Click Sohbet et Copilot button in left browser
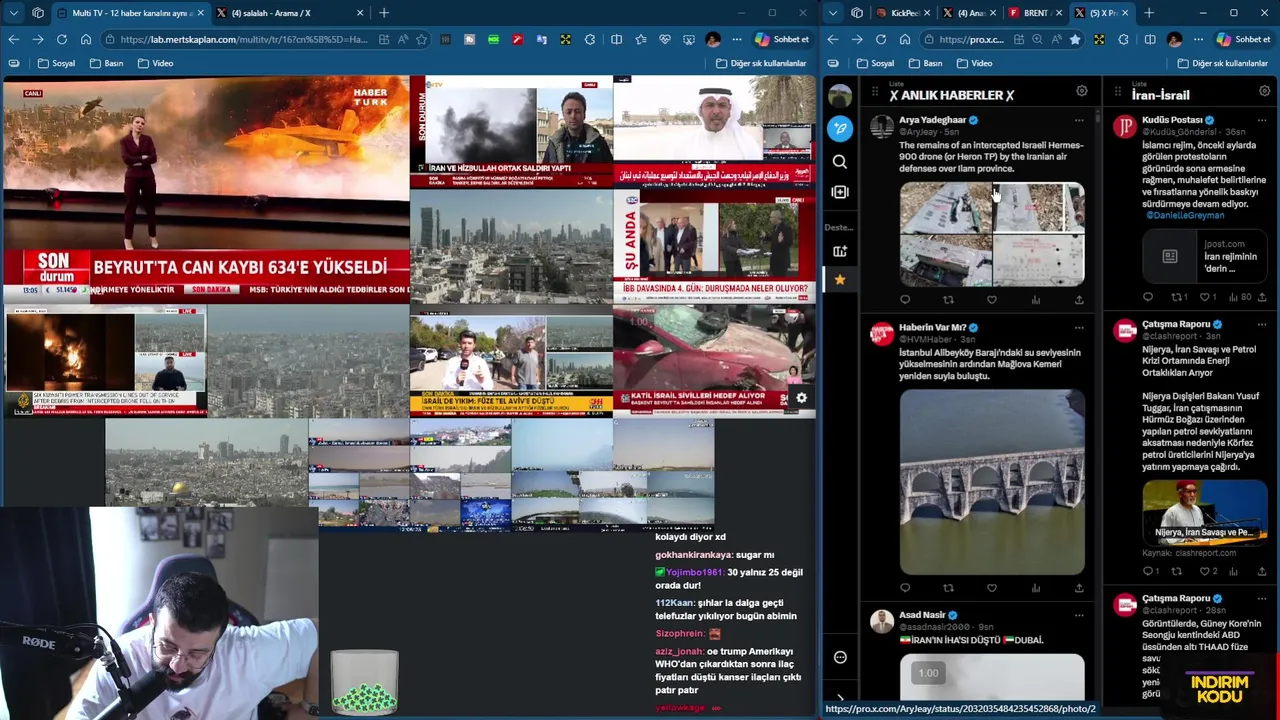Screen dimensions: 1280x720 pos(782,39)
